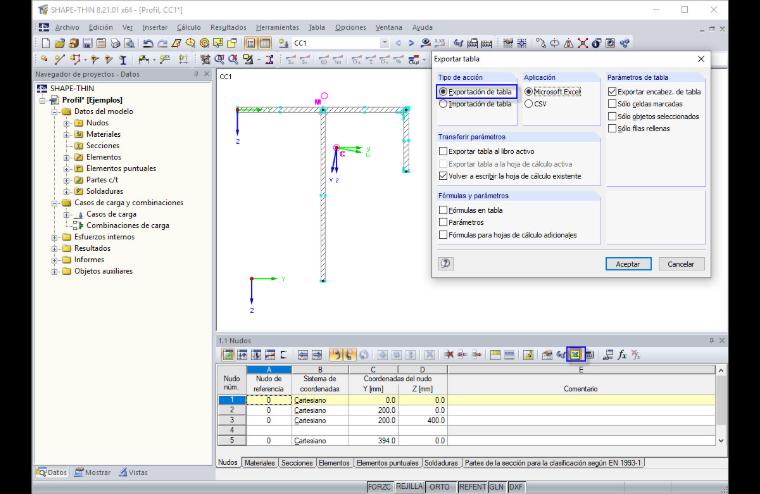Expand the Casos de carga tree node
This screenshot has width=760, height=494.
point(66,214)
